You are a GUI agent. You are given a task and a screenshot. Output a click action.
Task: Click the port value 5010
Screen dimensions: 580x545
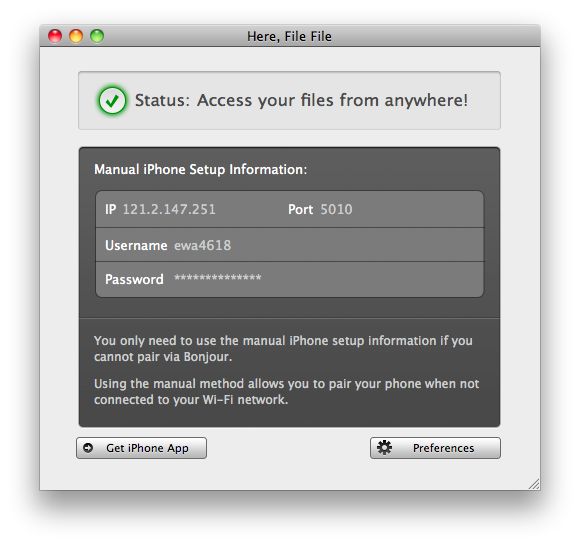tap(336, 209)
